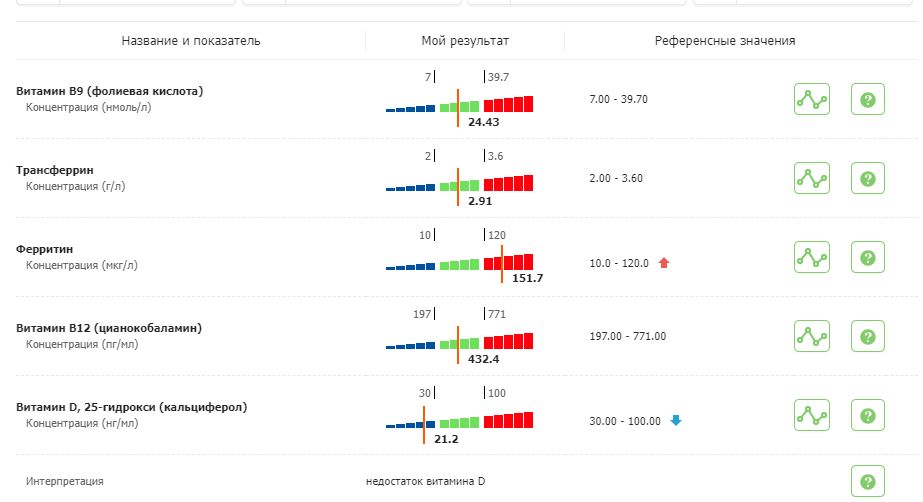Open history chart for Витамин D
The image size is (923, 502).
812,414
